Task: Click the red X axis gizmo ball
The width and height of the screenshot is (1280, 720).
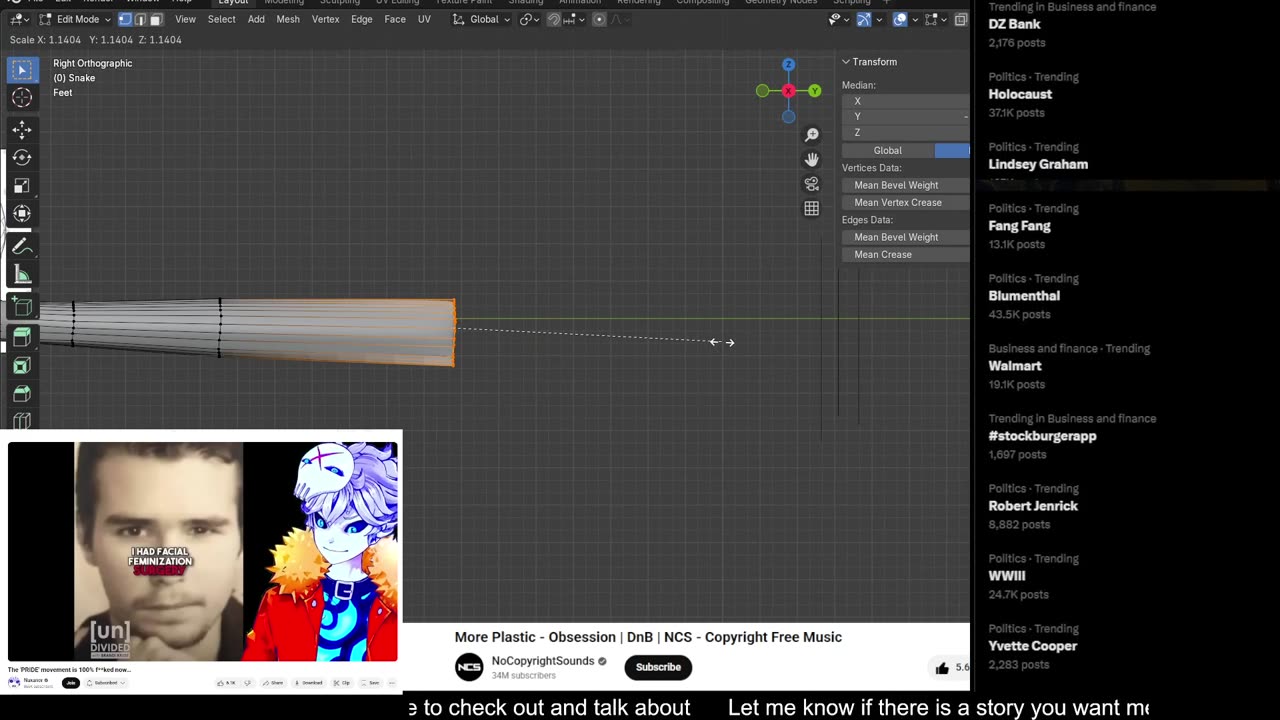Action: point(788,91)
